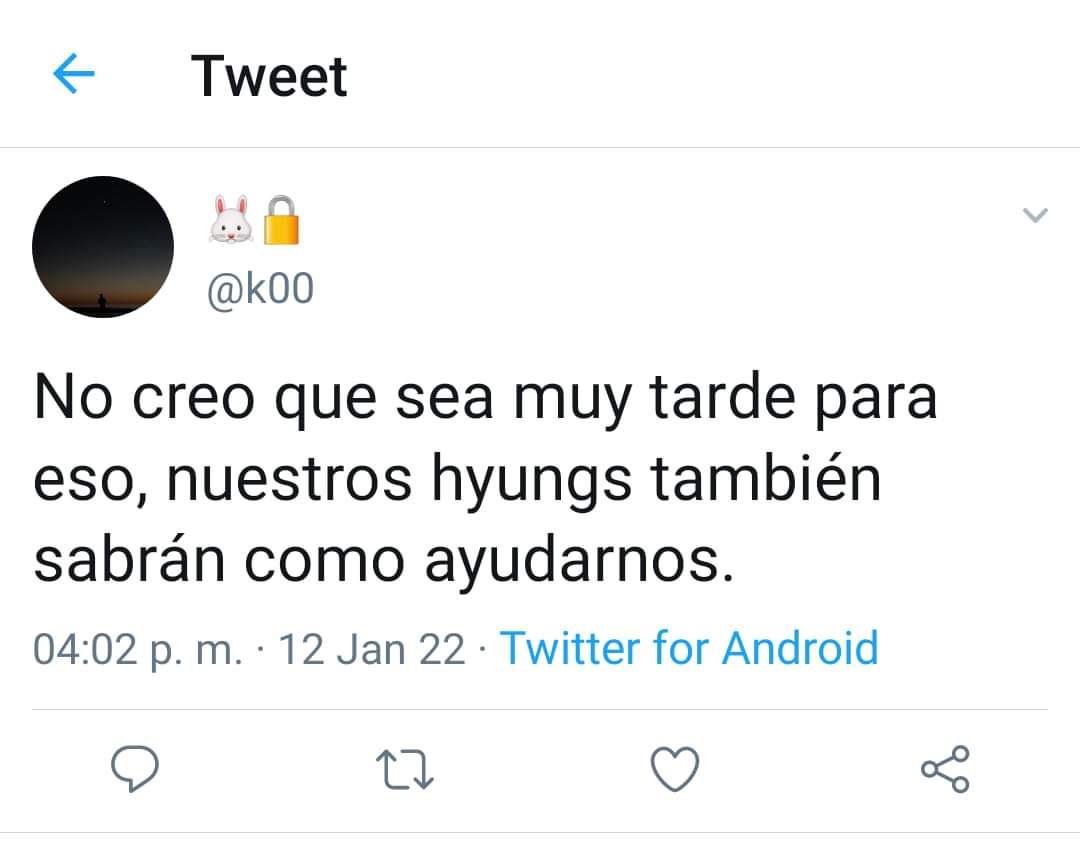The image size is (1080, 849).
Task: Tap the word 'hyungs' in the tweet
Action: (x=531, y=480)
